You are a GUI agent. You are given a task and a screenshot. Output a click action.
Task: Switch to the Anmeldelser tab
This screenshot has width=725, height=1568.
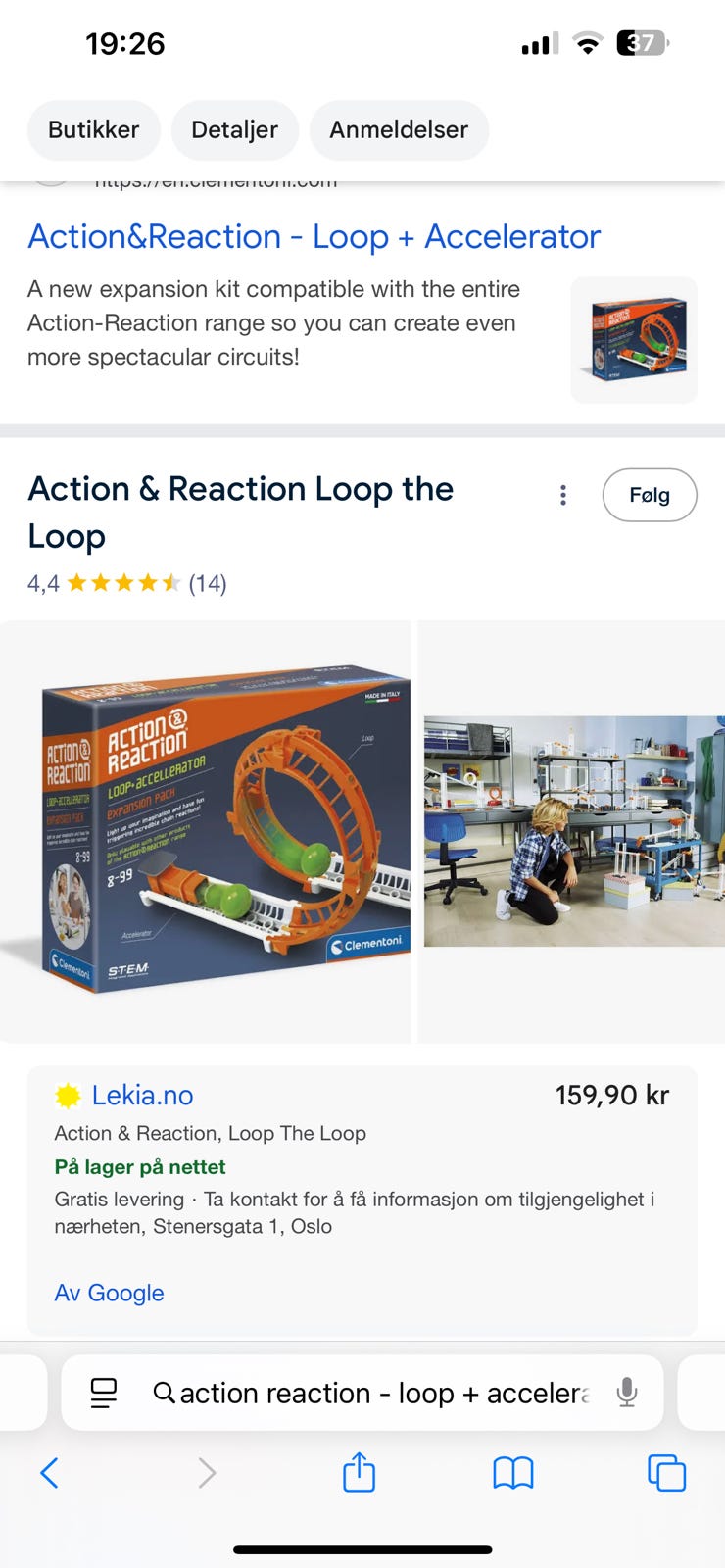(398, 129)
